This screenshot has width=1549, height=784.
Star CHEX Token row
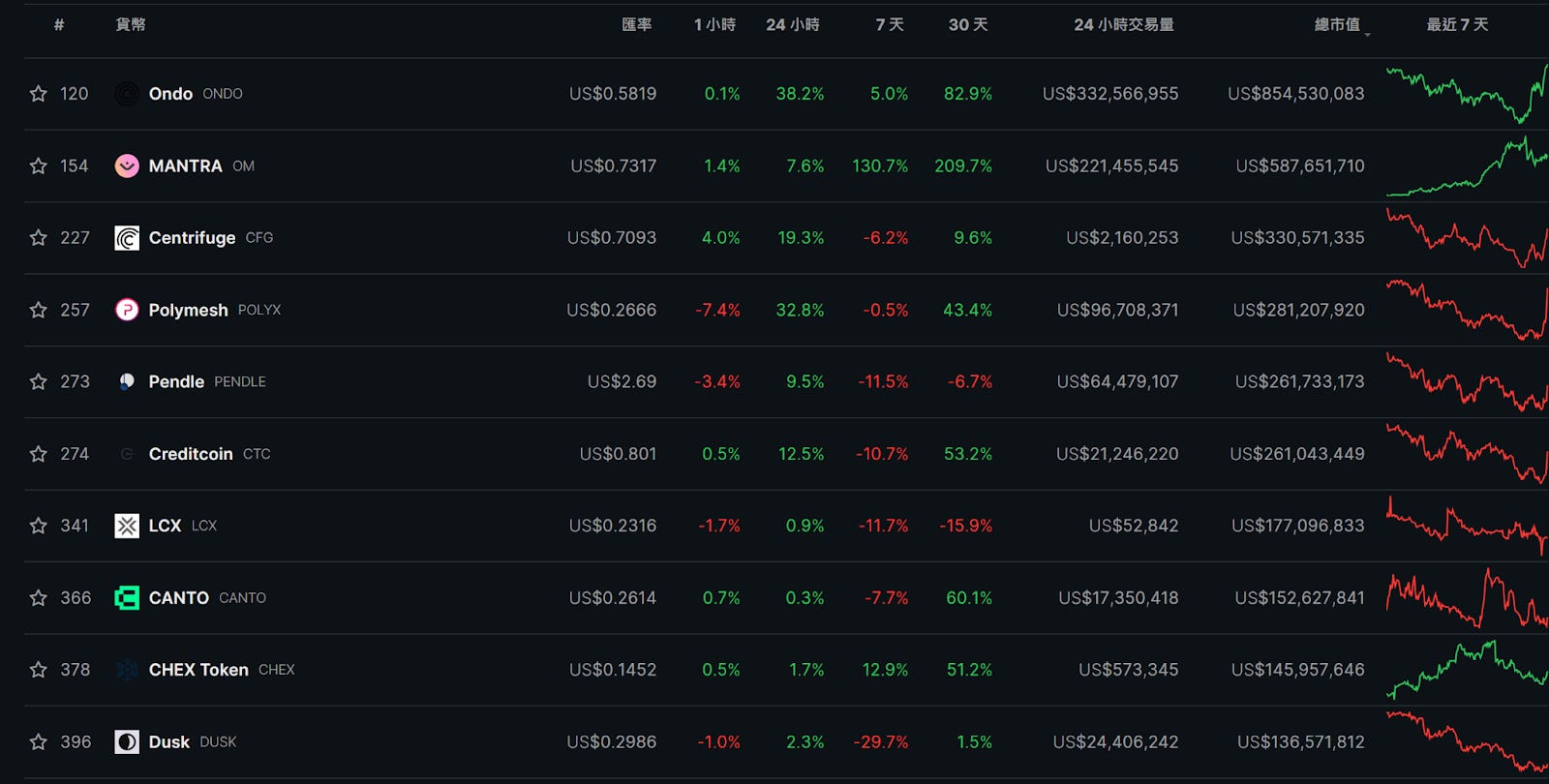coord(38,669)
